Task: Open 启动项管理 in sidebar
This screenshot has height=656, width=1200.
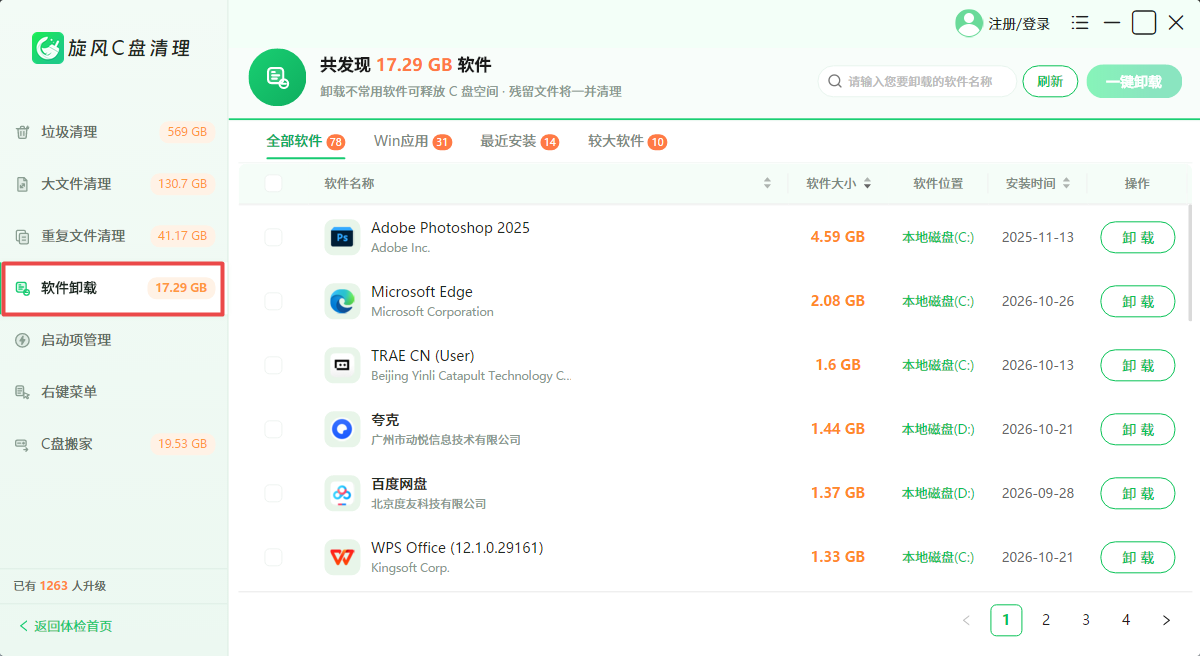Action: [x=114, y=340]
